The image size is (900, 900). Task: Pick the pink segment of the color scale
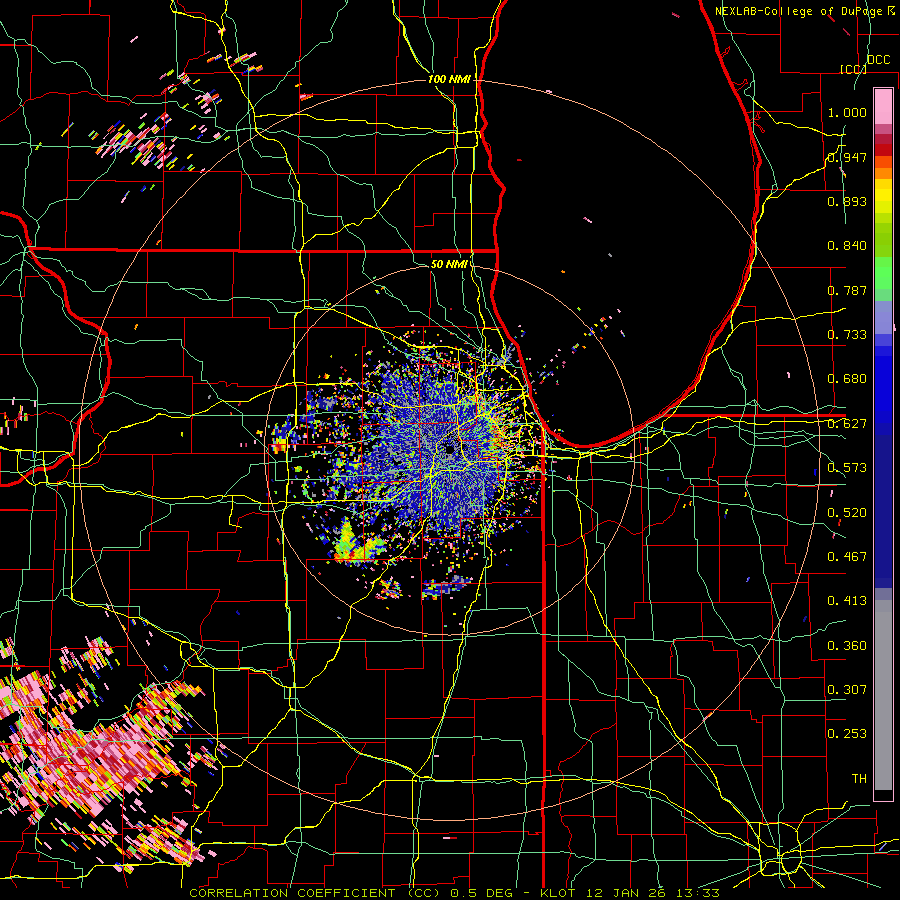pyautogui.click(x=883, y=106)
